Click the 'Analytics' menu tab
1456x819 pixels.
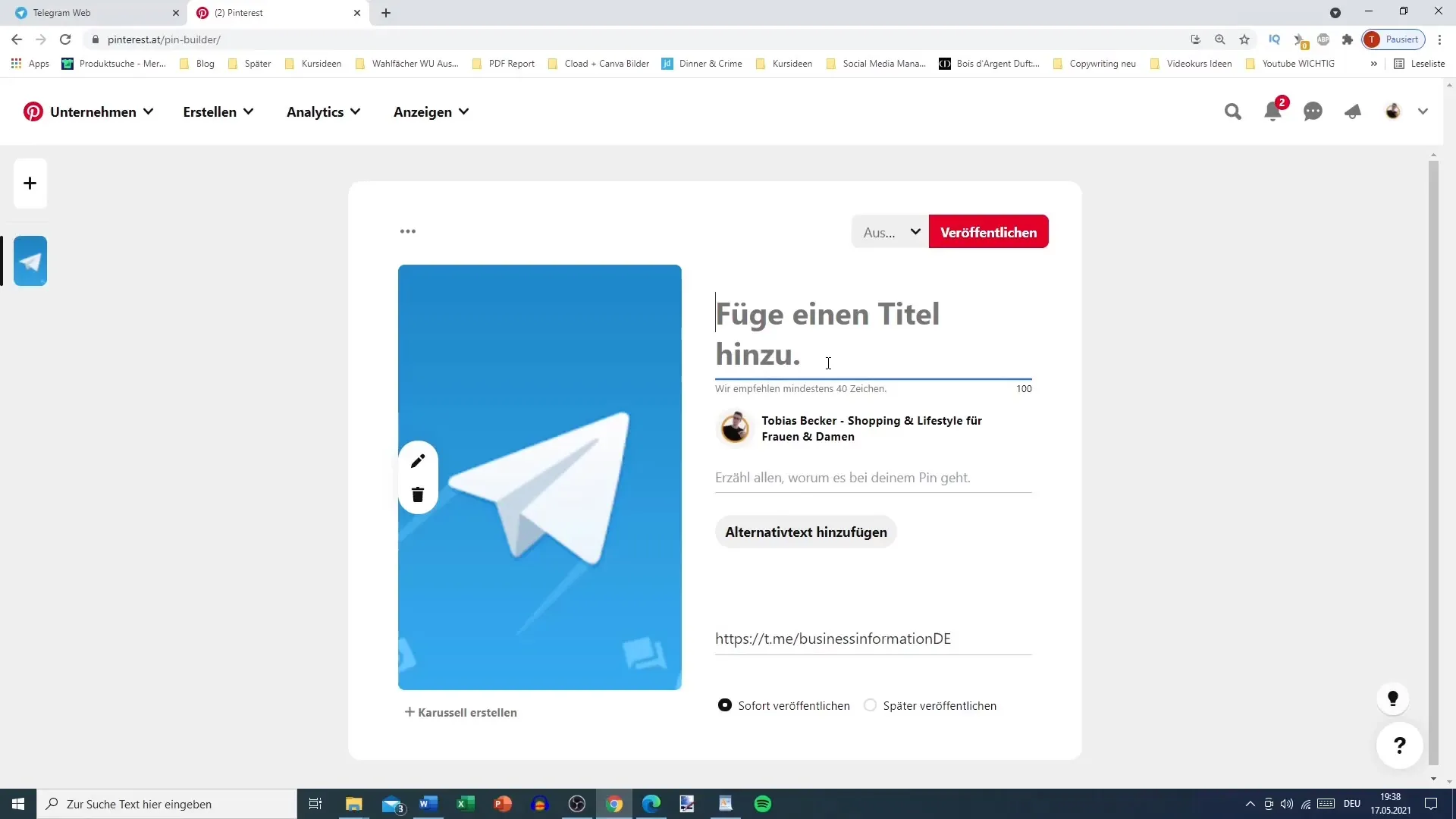point(315,111)
